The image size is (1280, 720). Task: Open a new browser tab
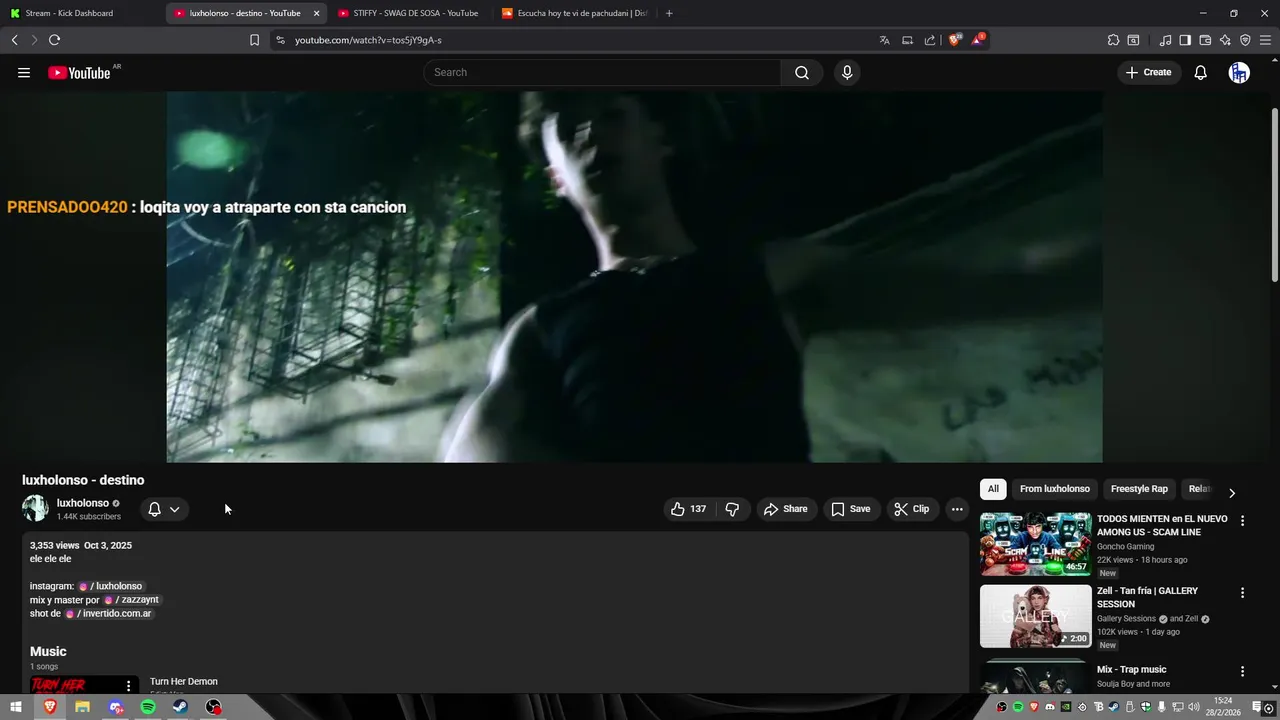[669, 13]
